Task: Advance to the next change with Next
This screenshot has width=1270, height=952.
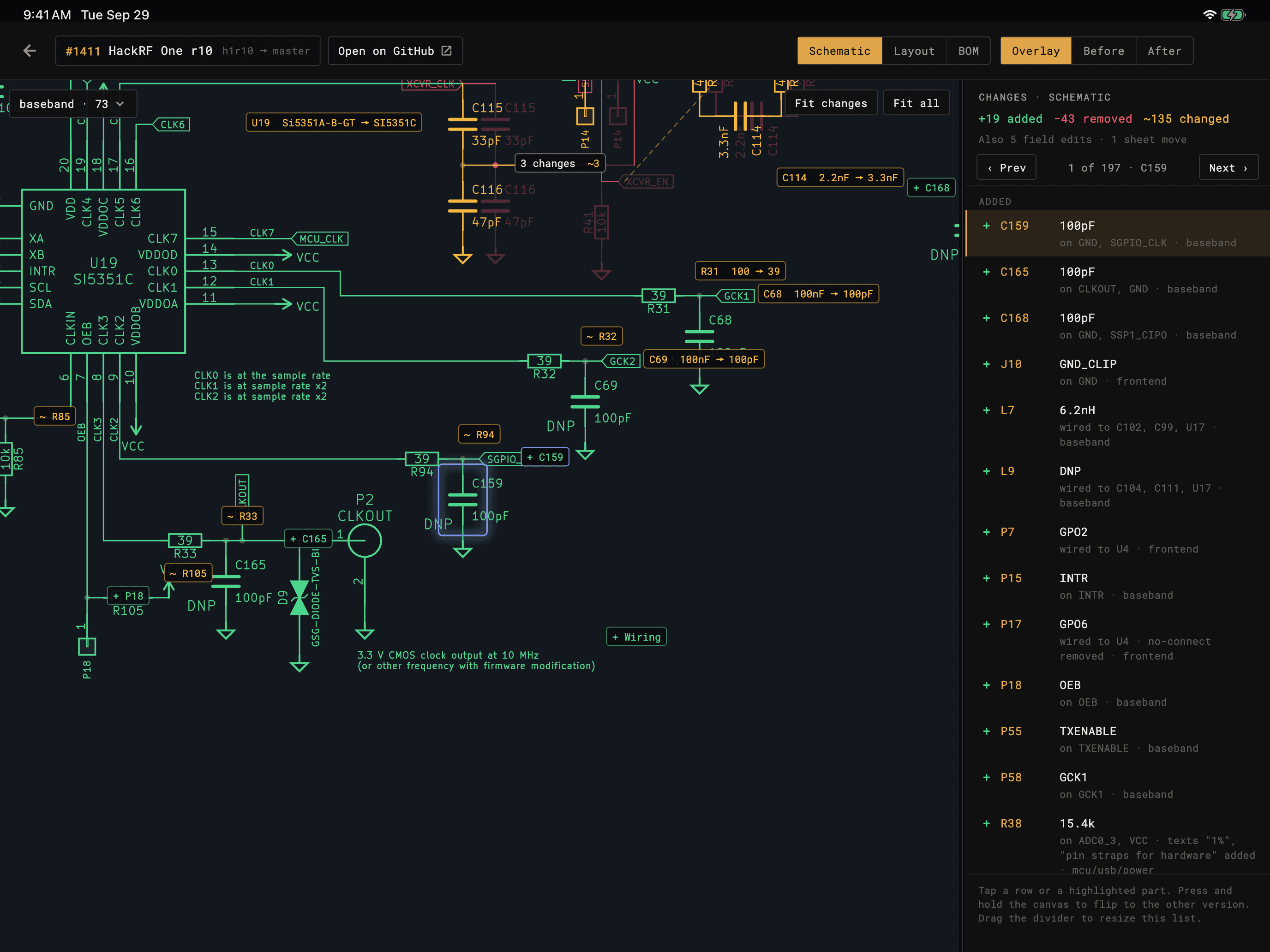Action: click(1228, 167)
